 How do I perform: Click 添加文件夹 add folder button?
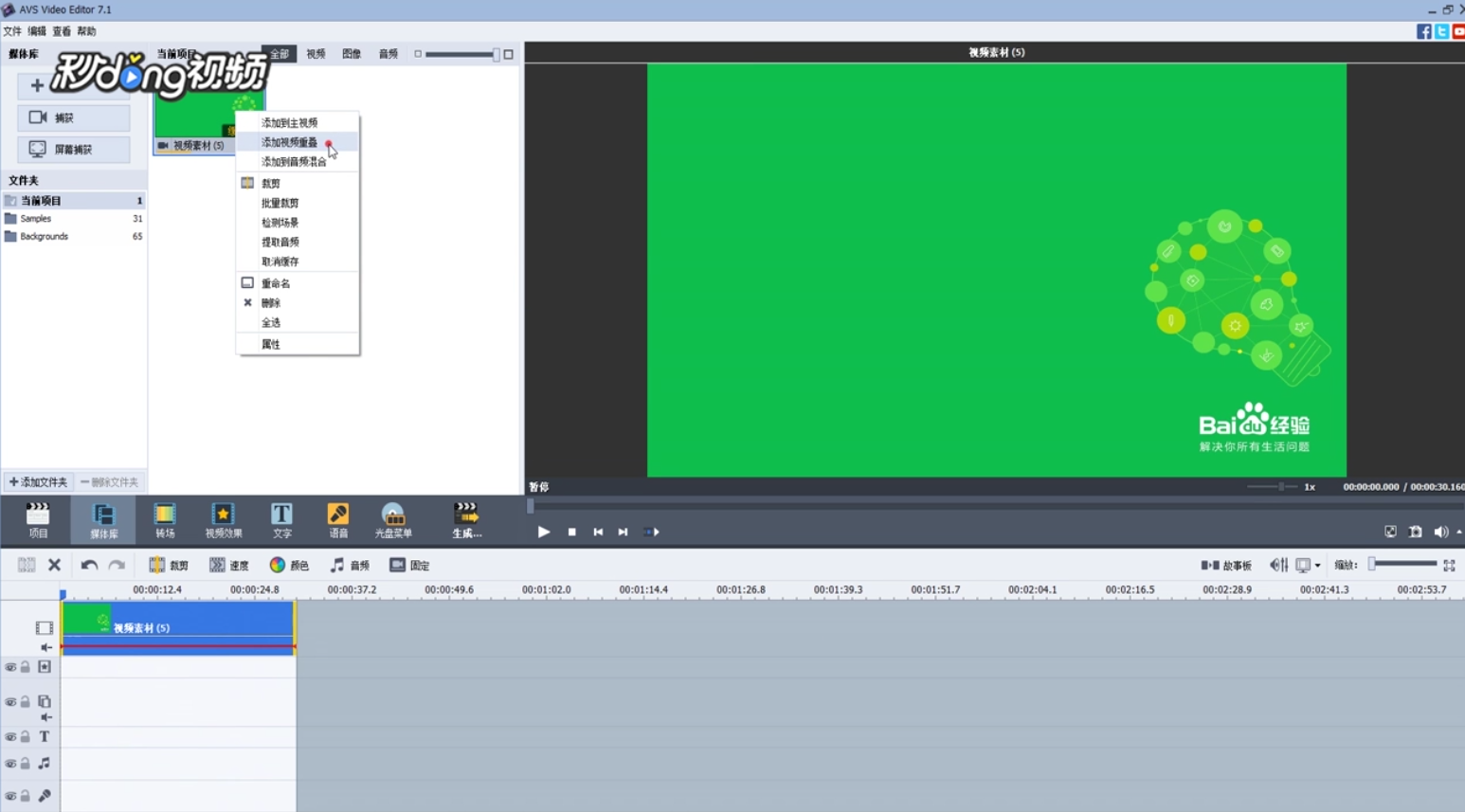click(38, 482)
